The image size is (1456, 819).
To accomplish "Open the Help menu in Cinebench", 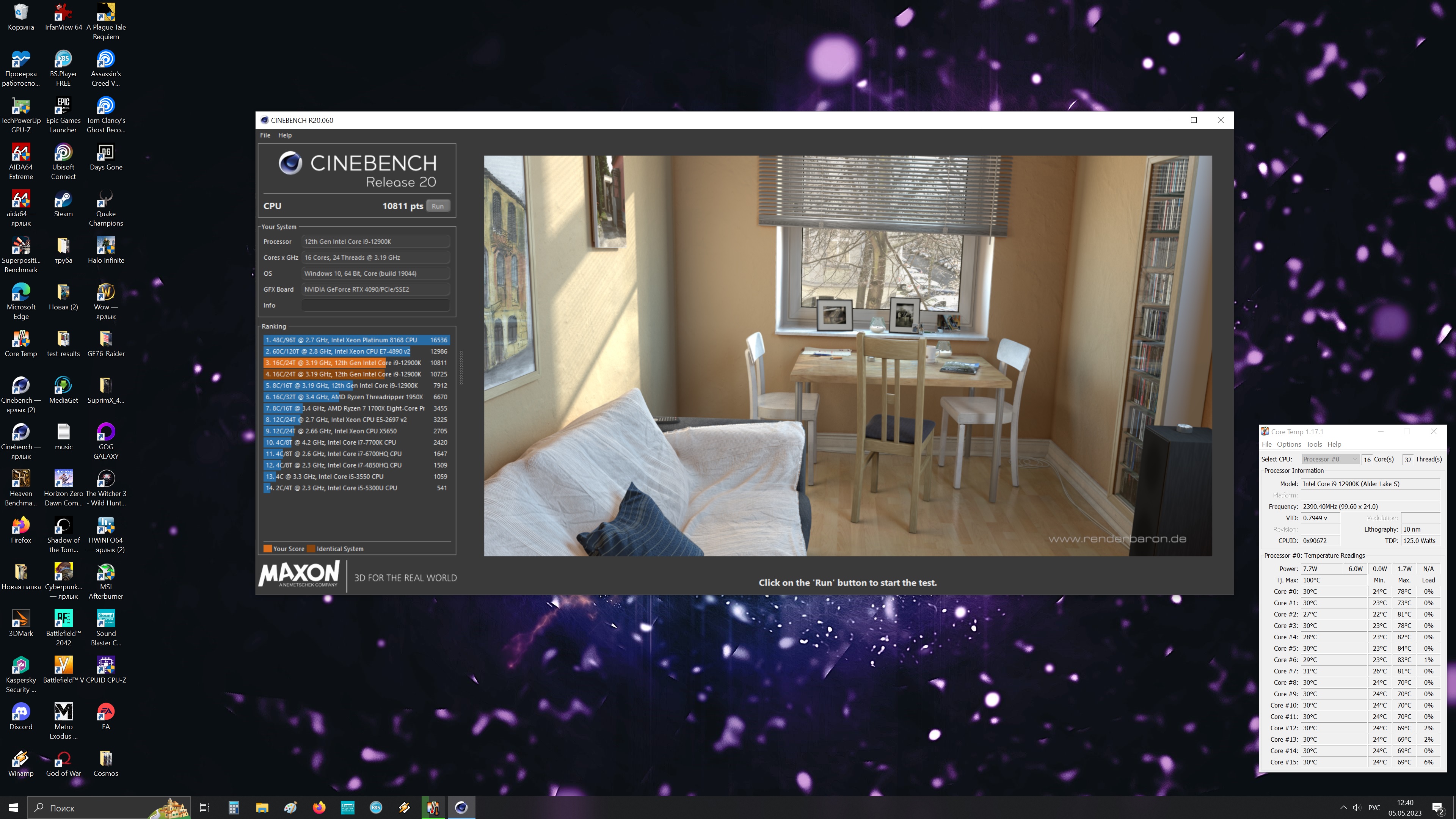I will (285, 135).
